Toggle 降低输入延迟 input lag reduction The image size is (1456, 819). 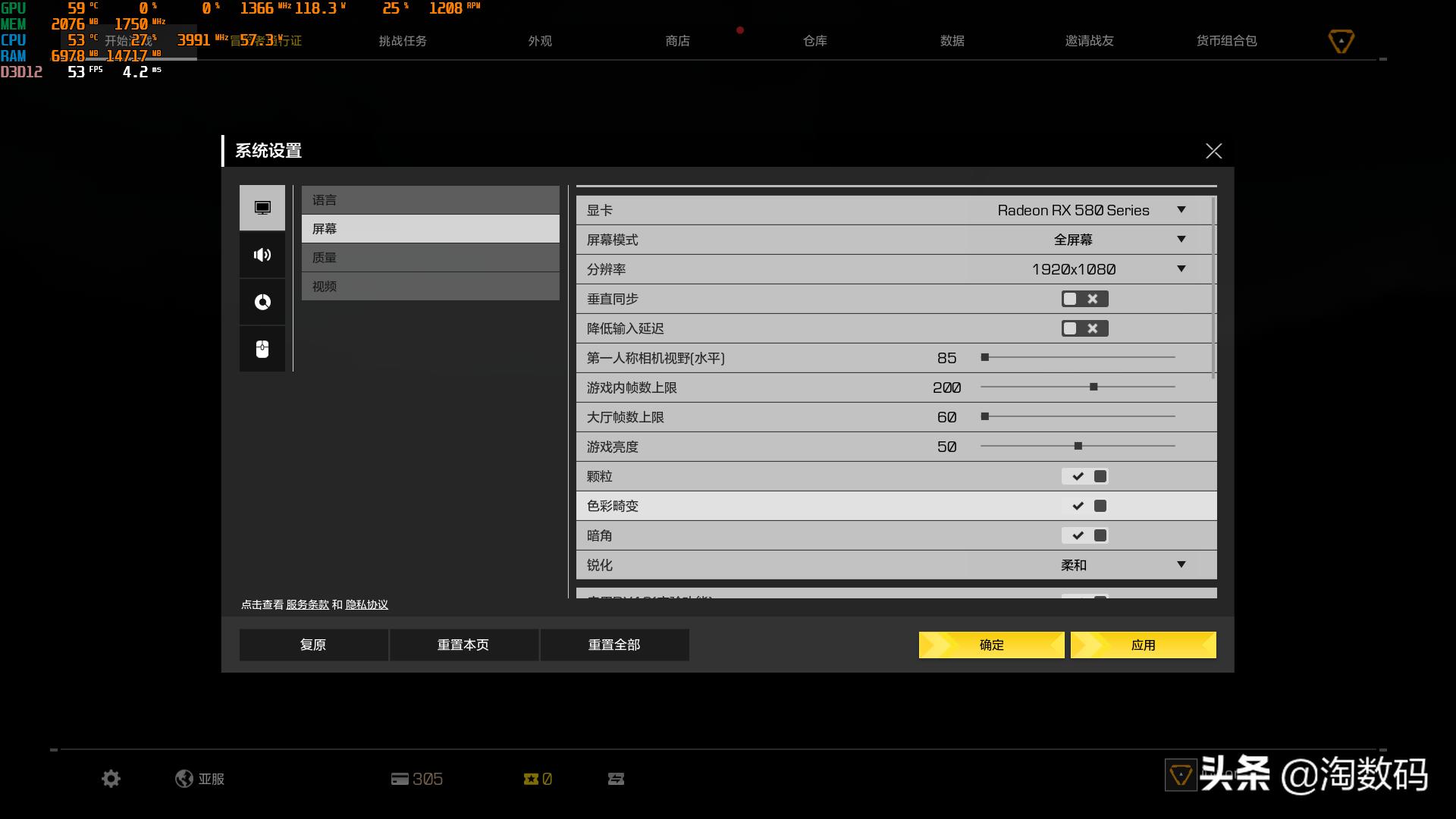[1086, 328]
